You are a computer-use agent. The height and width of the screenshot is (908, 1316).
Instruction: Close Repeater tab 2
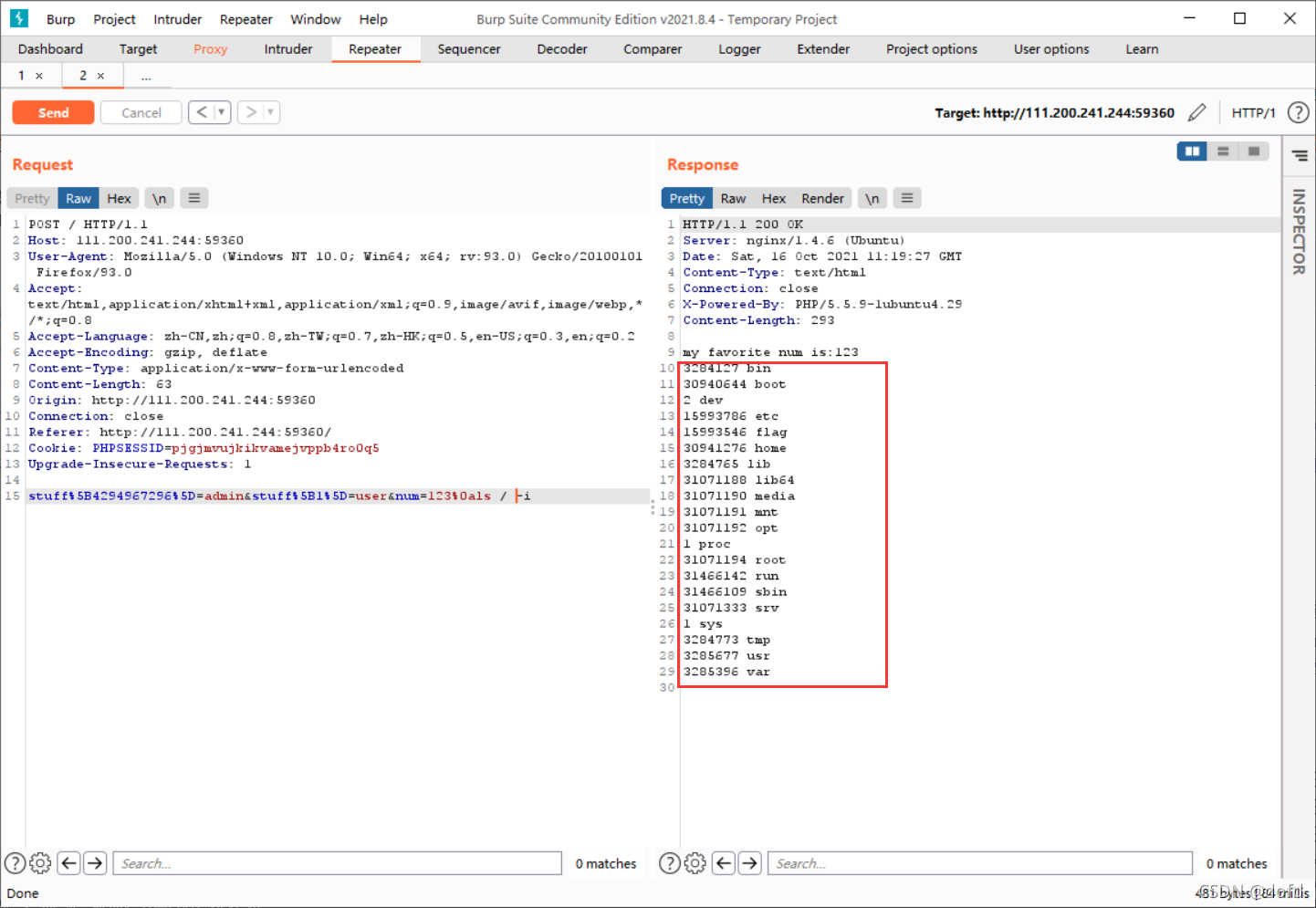(100, 76)
